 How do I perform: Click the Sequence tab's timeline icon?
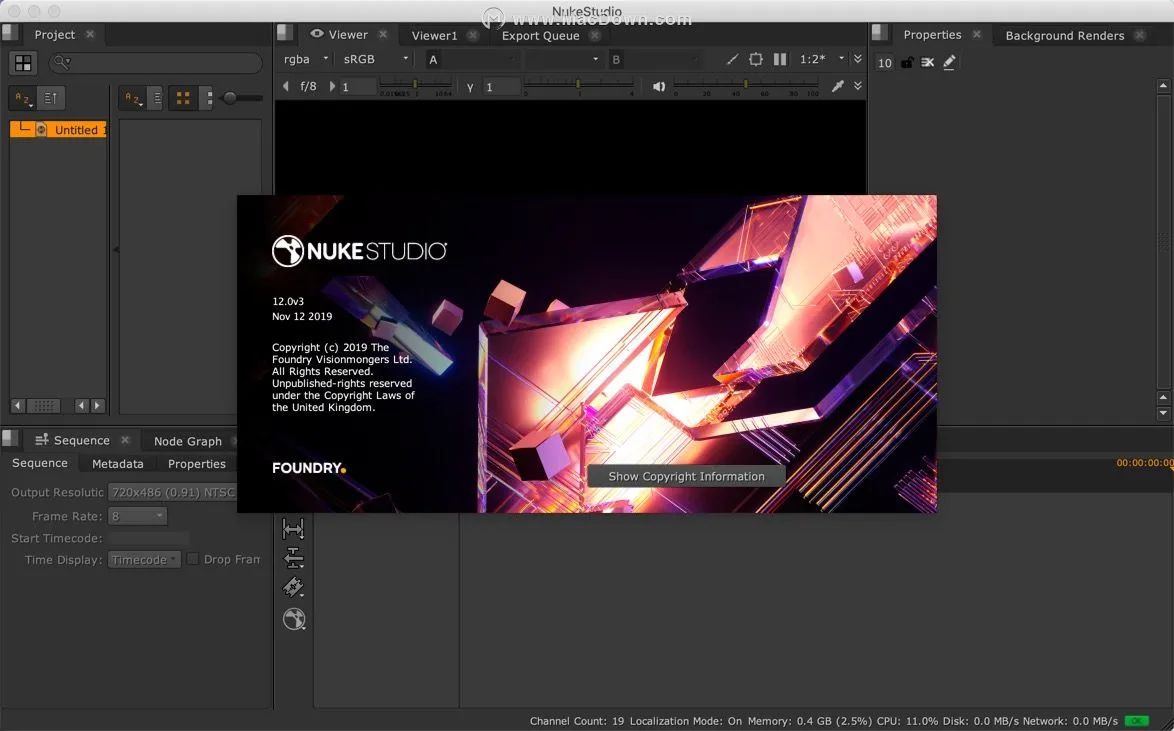coord(42,440)
